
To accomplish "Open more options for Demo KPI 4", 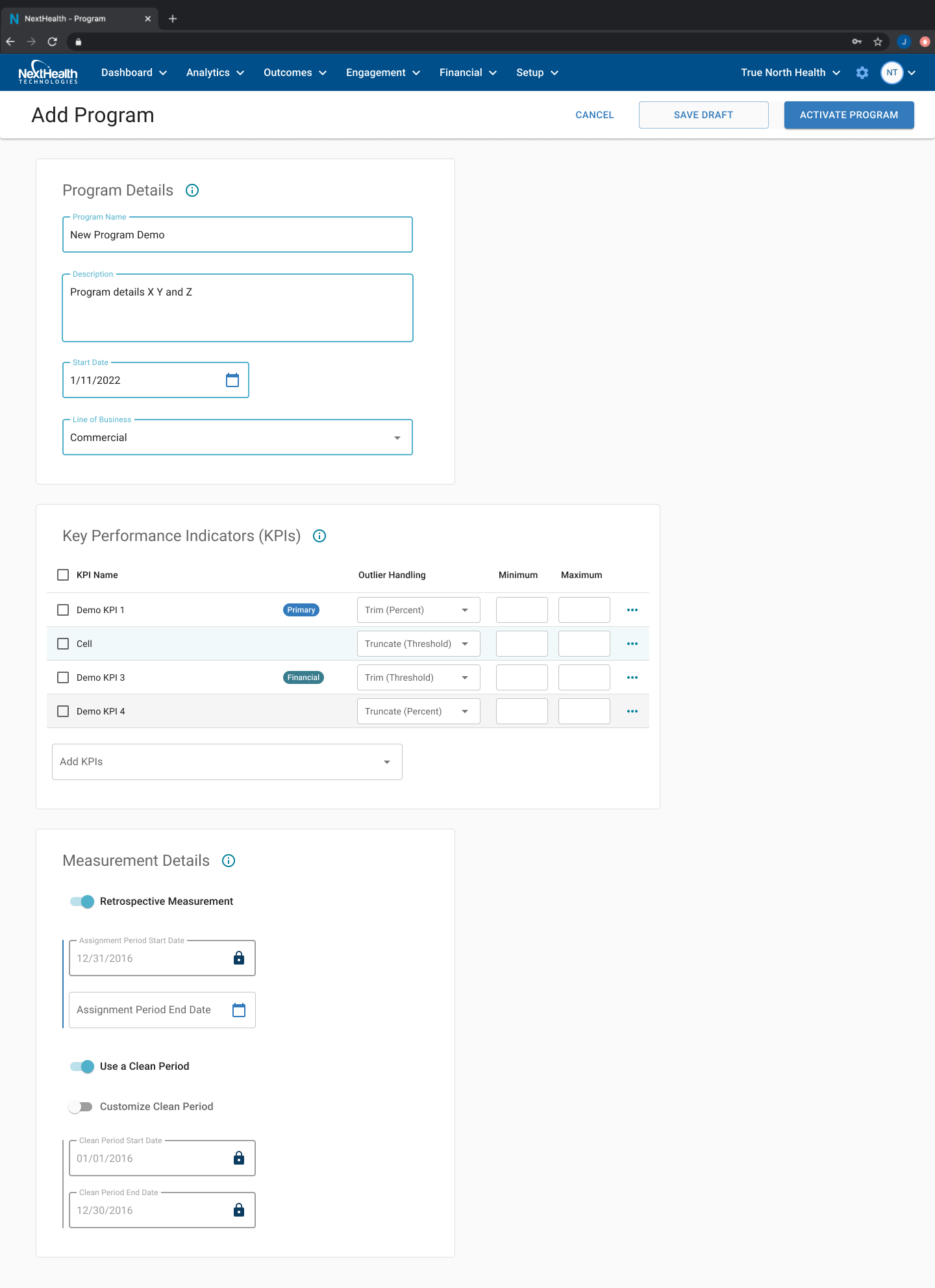I will 632,711.
